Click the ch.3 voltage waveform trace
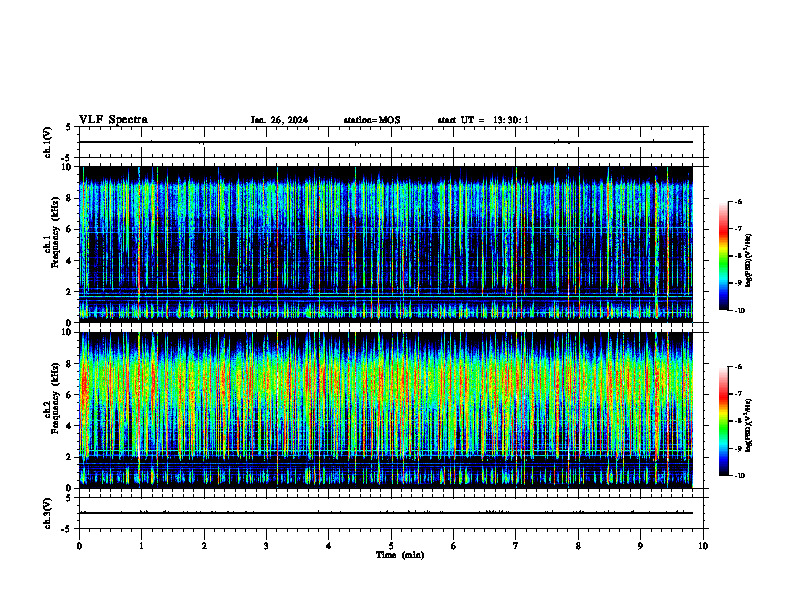 point(386,513)
